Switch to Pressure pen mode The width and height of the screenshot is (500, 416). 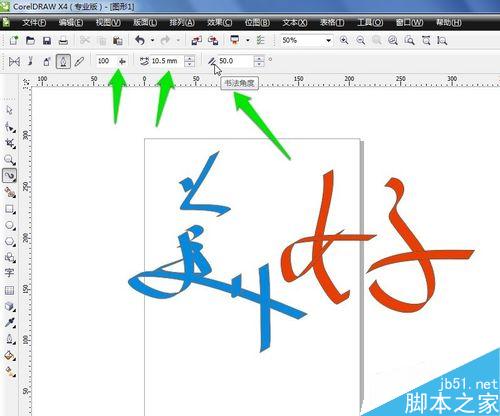pyautogui.click(x=79, y=61)
